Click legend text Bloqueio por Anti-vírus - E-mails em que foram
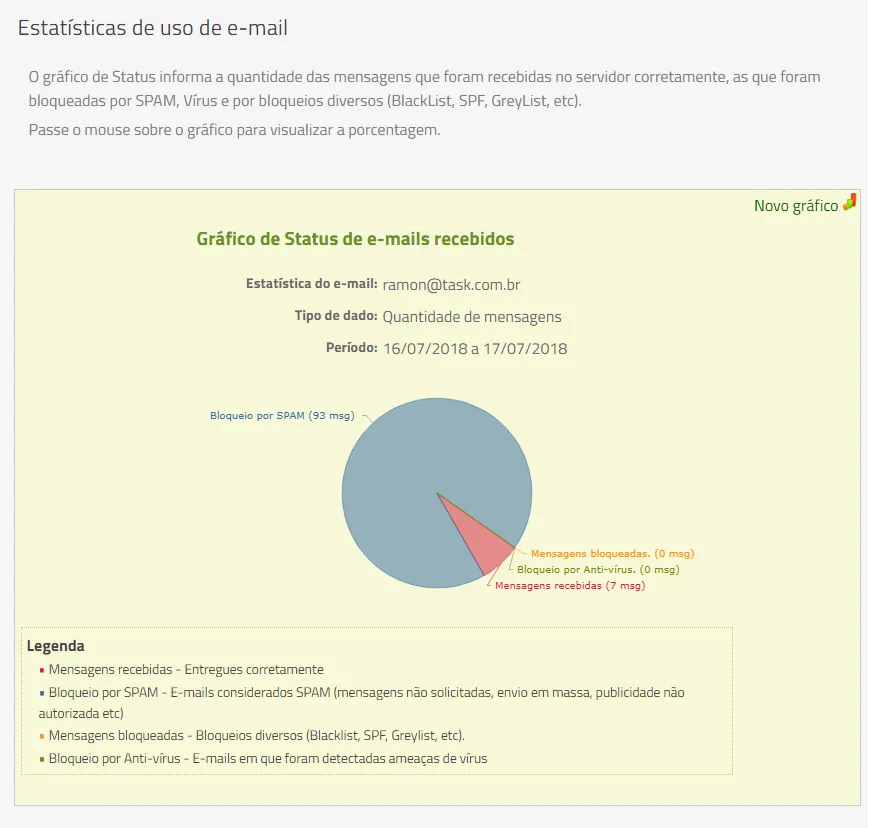Viewport: 869px width, 828px height. click(x=268, y=759)
